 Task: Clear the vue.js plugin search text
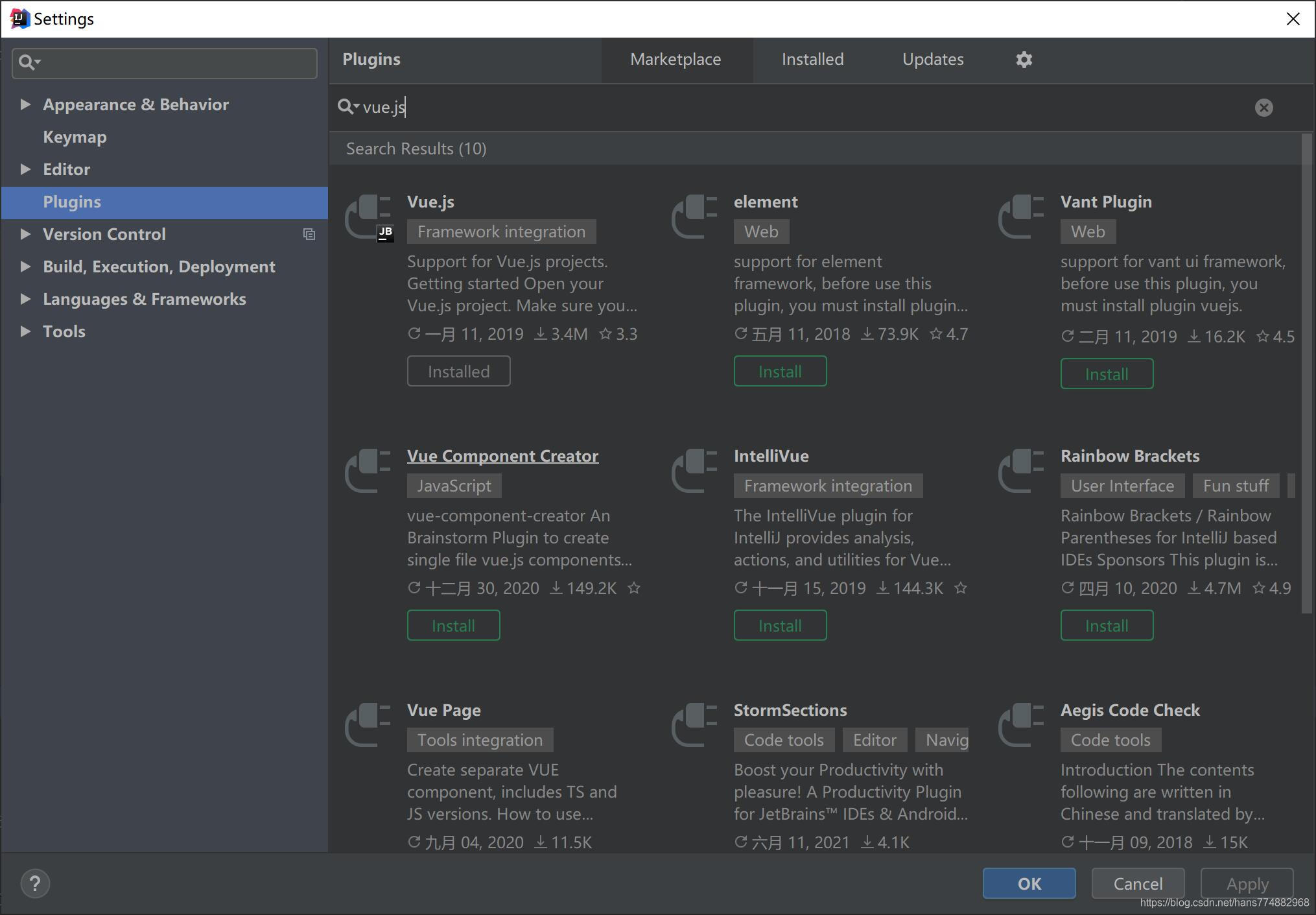click(1263, 108)
